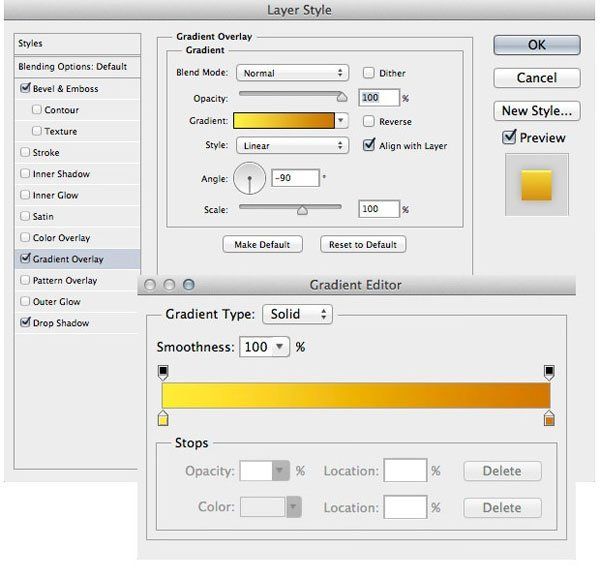Screen dimensions: 600x579
Task: Enable the Outer Glow checkbox
Action: [25, 301]
